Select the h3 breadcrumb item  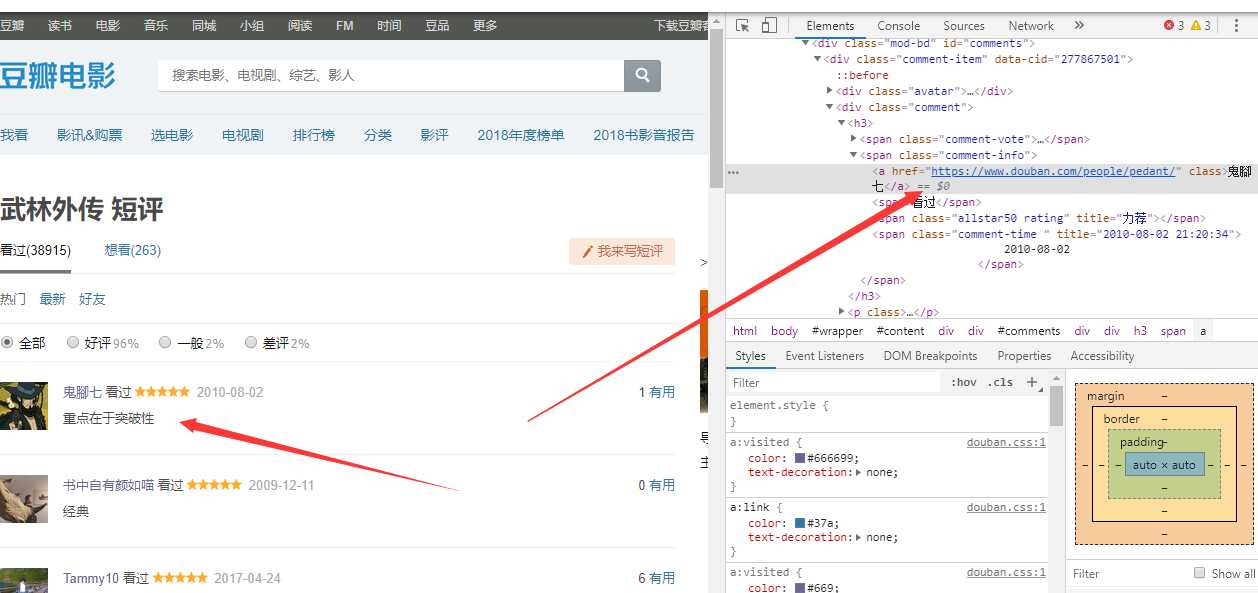click(x=1140, y=331)
